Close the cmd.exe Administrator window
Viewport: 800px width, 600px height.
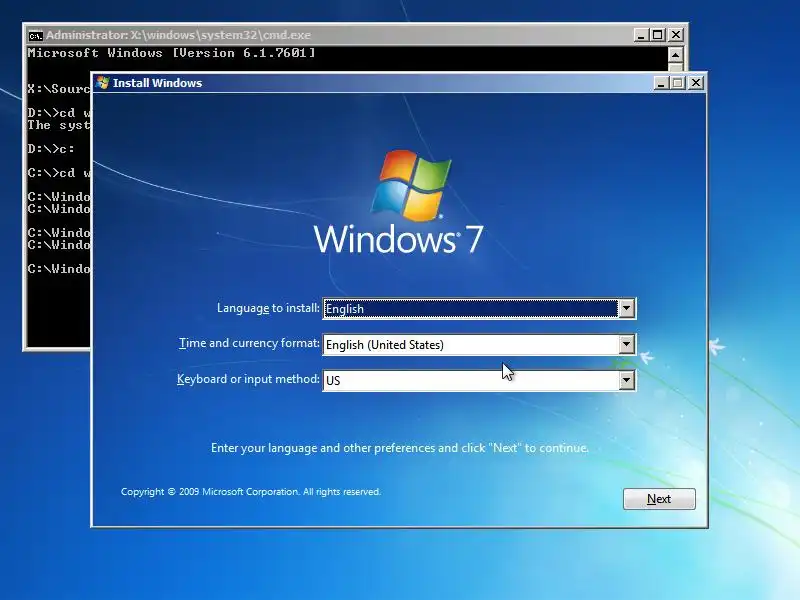click(676, 35)
